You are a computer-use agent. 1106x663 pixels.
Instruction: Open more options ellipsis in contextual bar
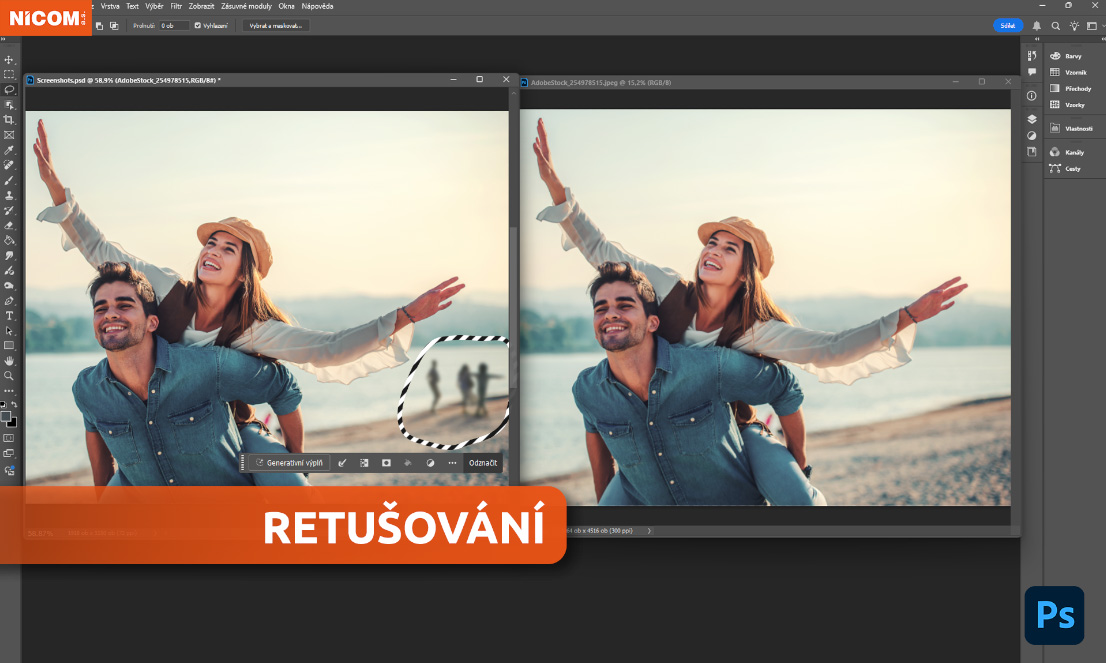tap(452, 463)
